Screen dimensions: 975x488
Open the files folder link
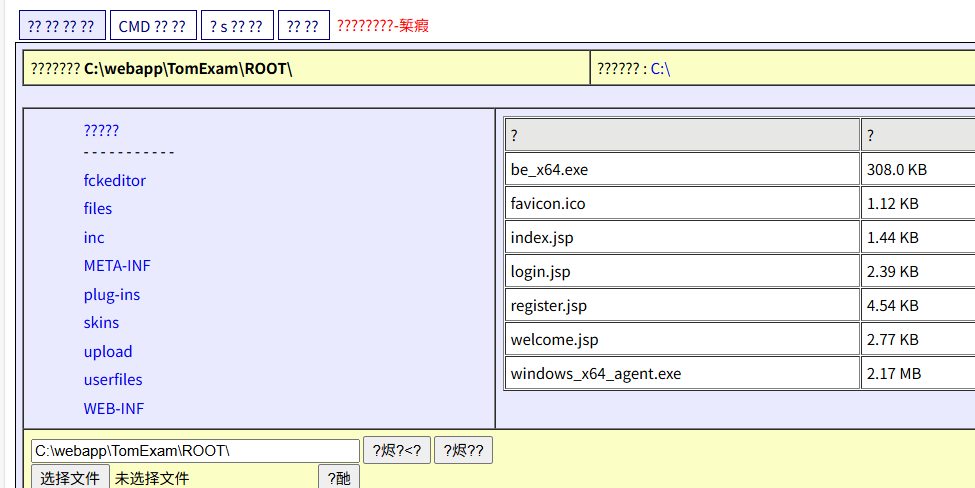[x=98, y=209]
